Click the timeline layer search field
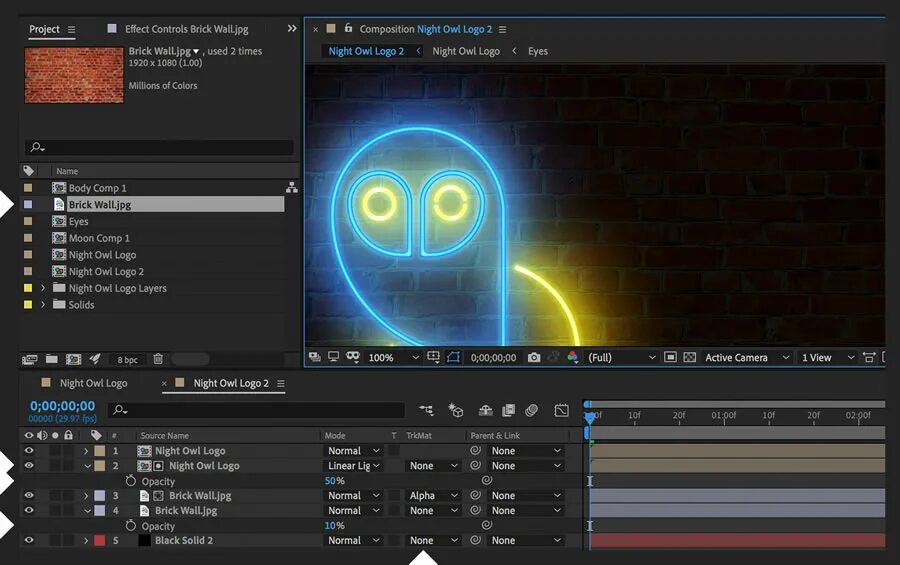The image size is (900, 565). click(x=256, y=410)
